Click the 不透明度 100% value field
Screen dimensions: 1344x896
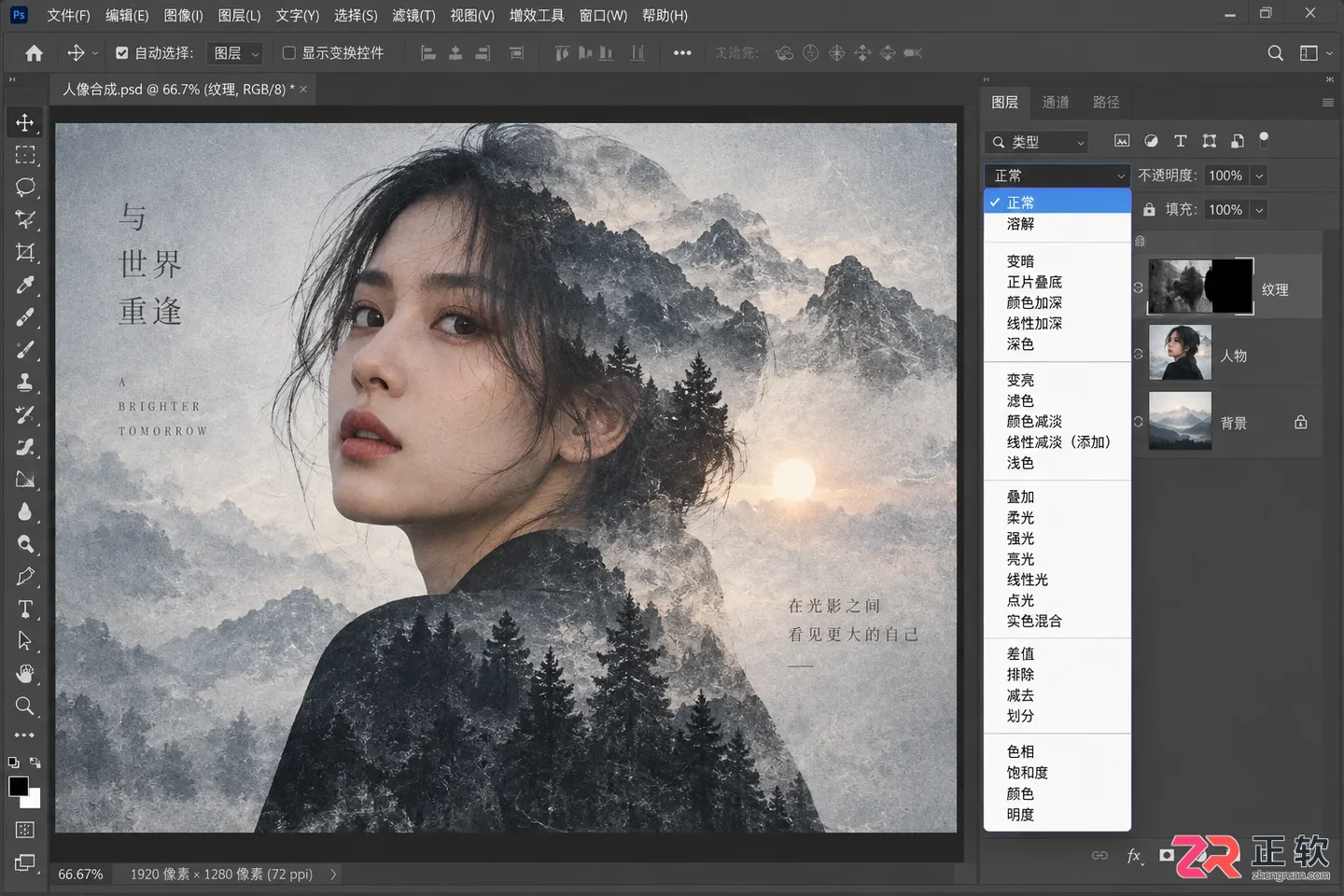1225,175
